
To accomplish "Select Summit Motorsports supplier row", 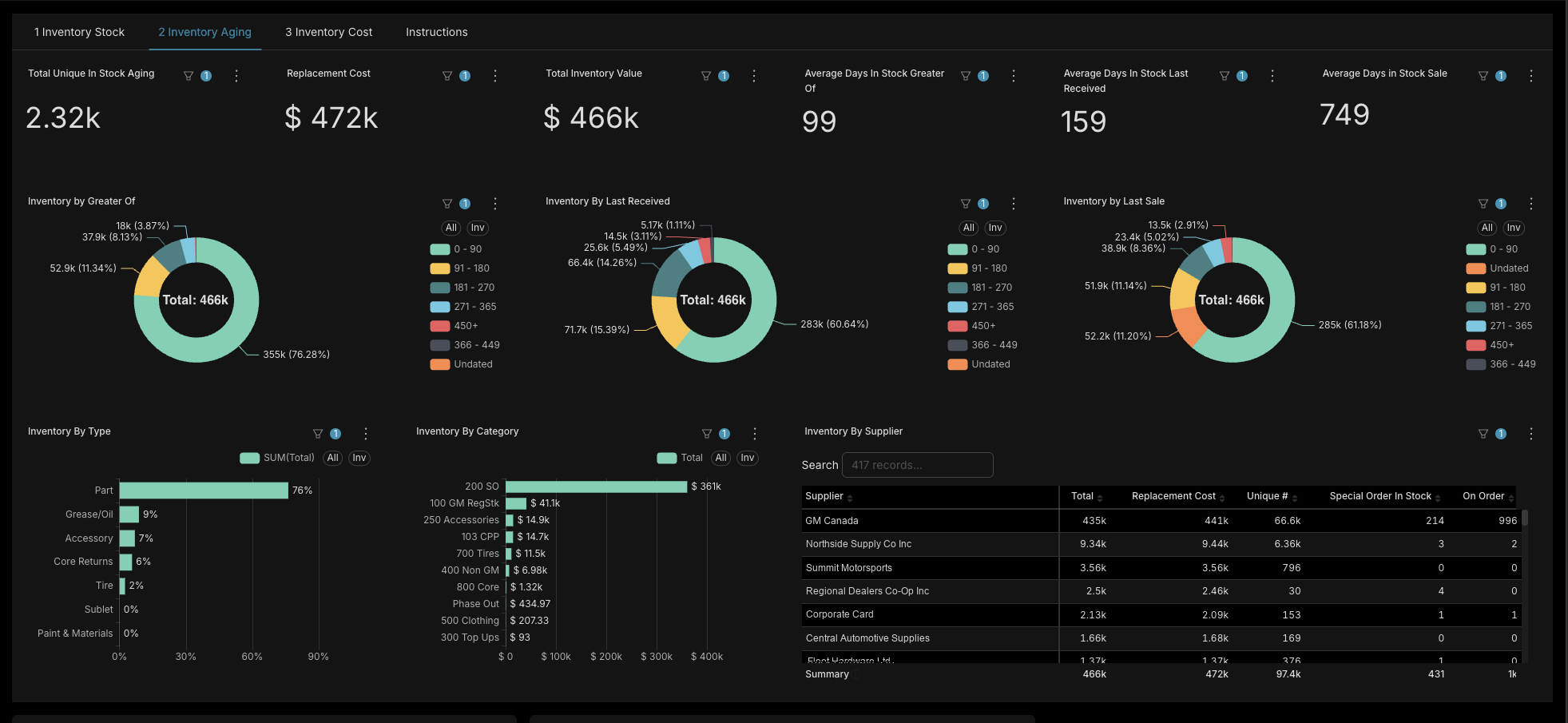I will (x=1161, y=568).
